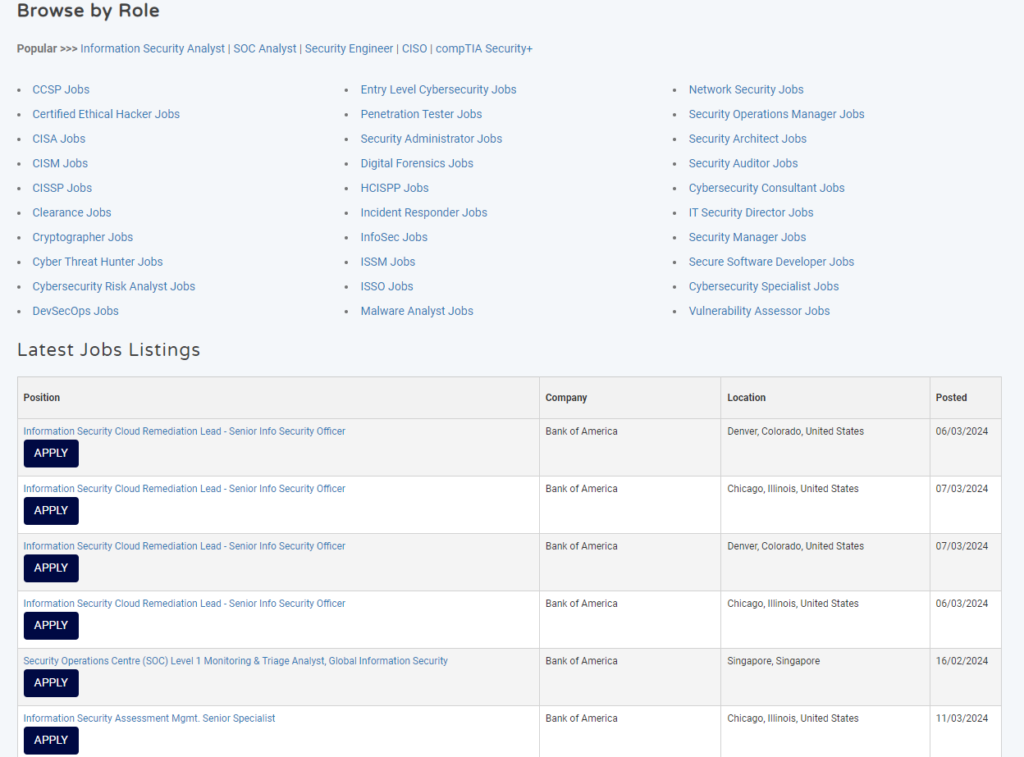Open Network Security Jobs
1024x757 pixels.
(746, 89)
